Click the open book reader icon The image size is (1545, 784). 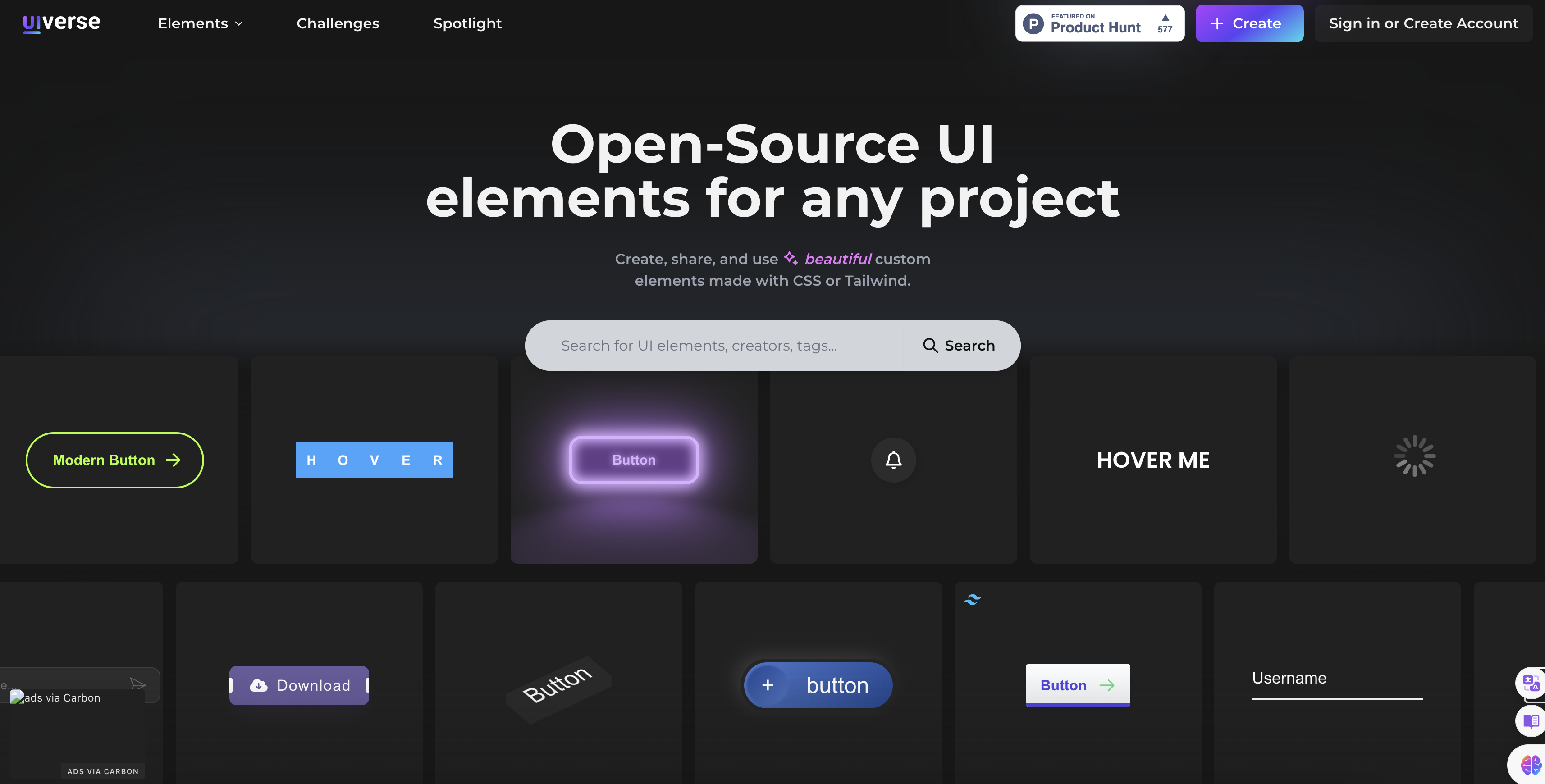point(1531,720)
